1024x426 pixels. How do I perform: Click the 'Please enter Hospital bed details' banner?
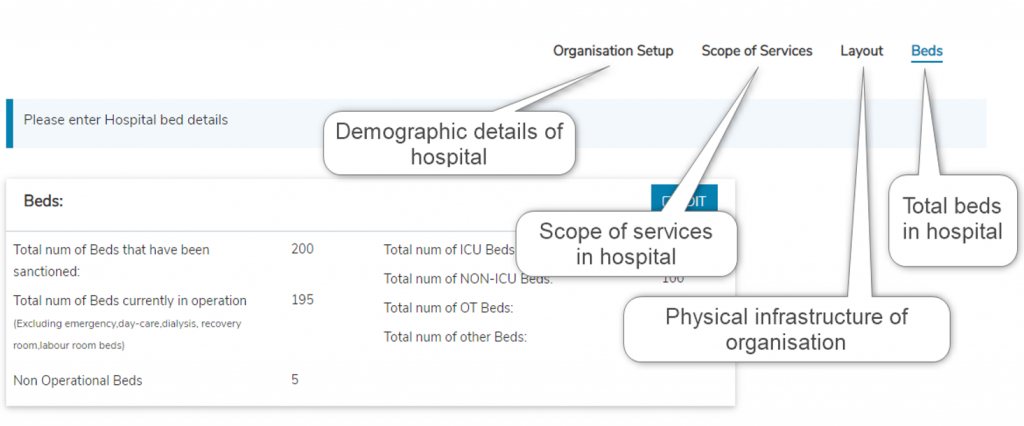(126, 120)
